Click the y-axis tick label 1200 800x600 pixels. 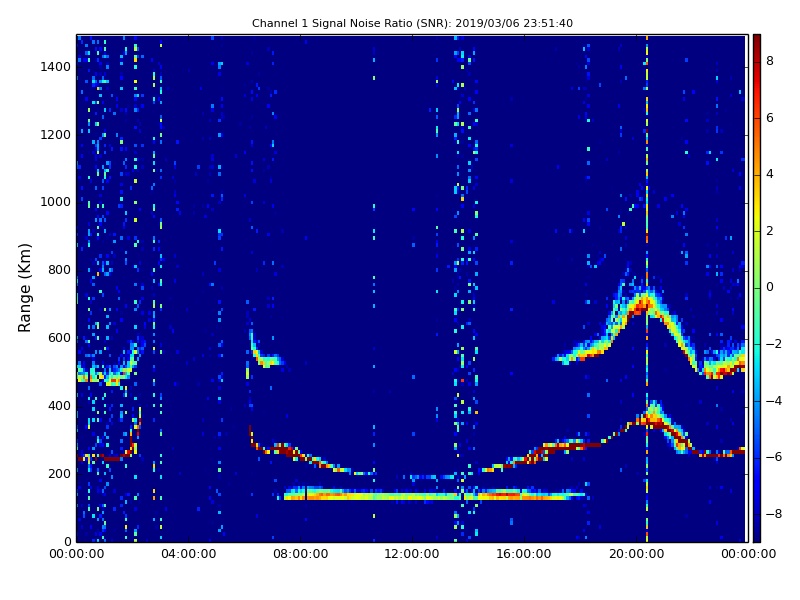point(56,135)
